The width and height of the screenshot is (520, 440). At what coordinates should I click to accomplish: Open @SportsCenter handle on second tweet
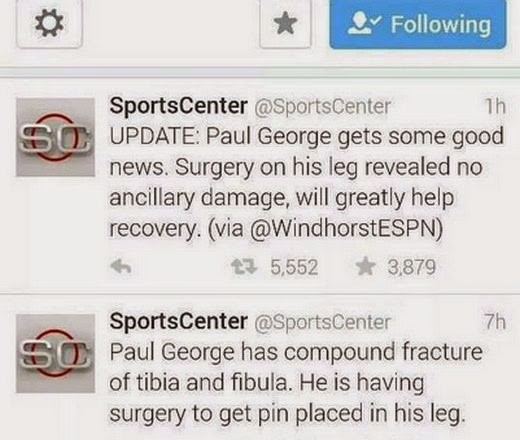point(322,322)
